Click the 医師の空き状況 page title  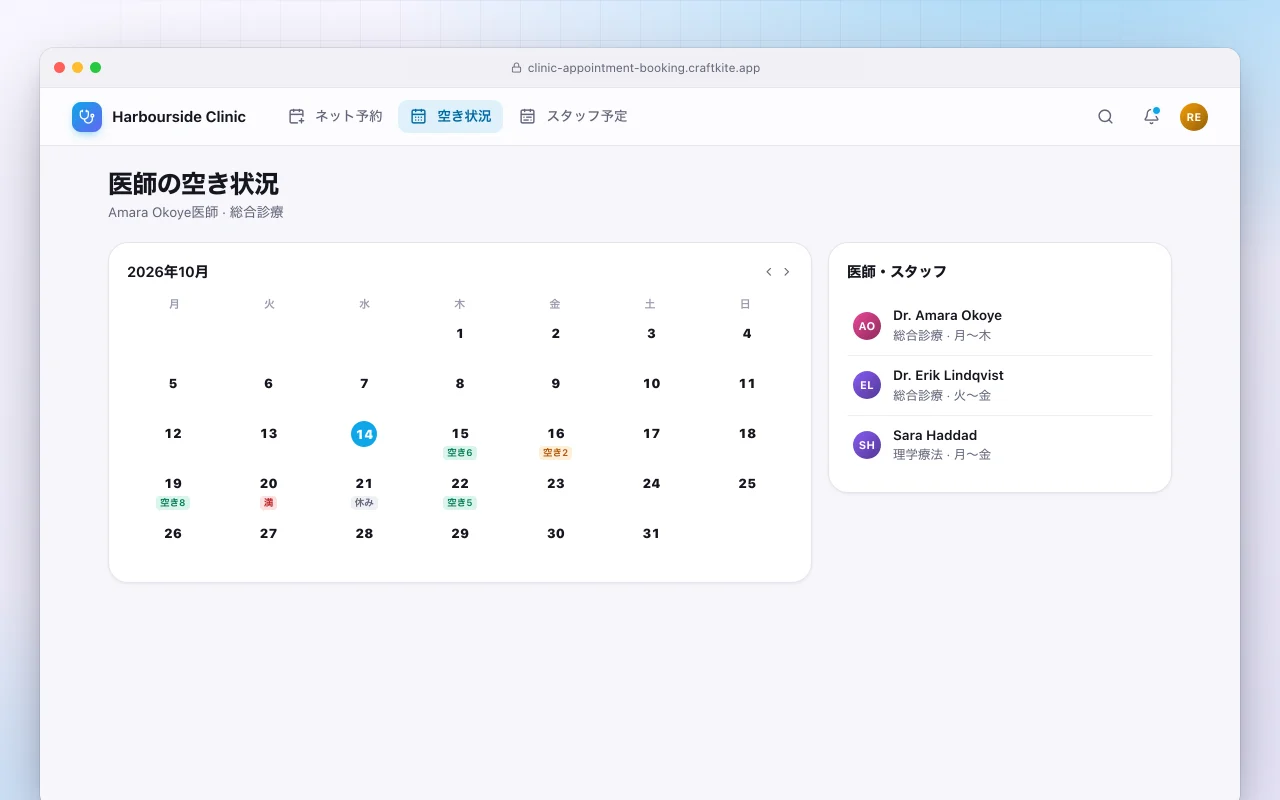click(x=193, y=184)
